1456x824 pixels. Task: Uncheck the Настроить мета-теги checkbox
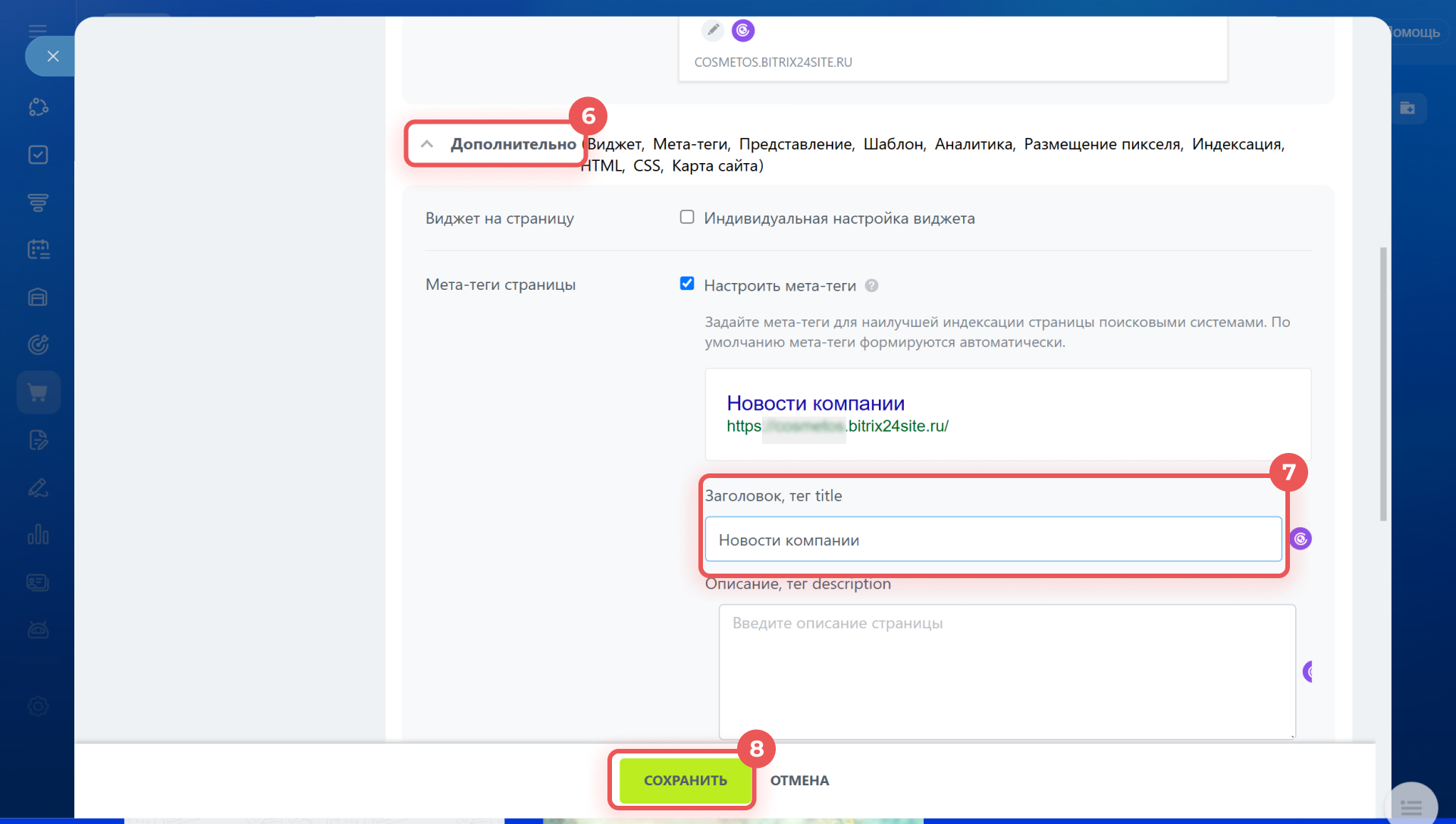click(687, 284)
